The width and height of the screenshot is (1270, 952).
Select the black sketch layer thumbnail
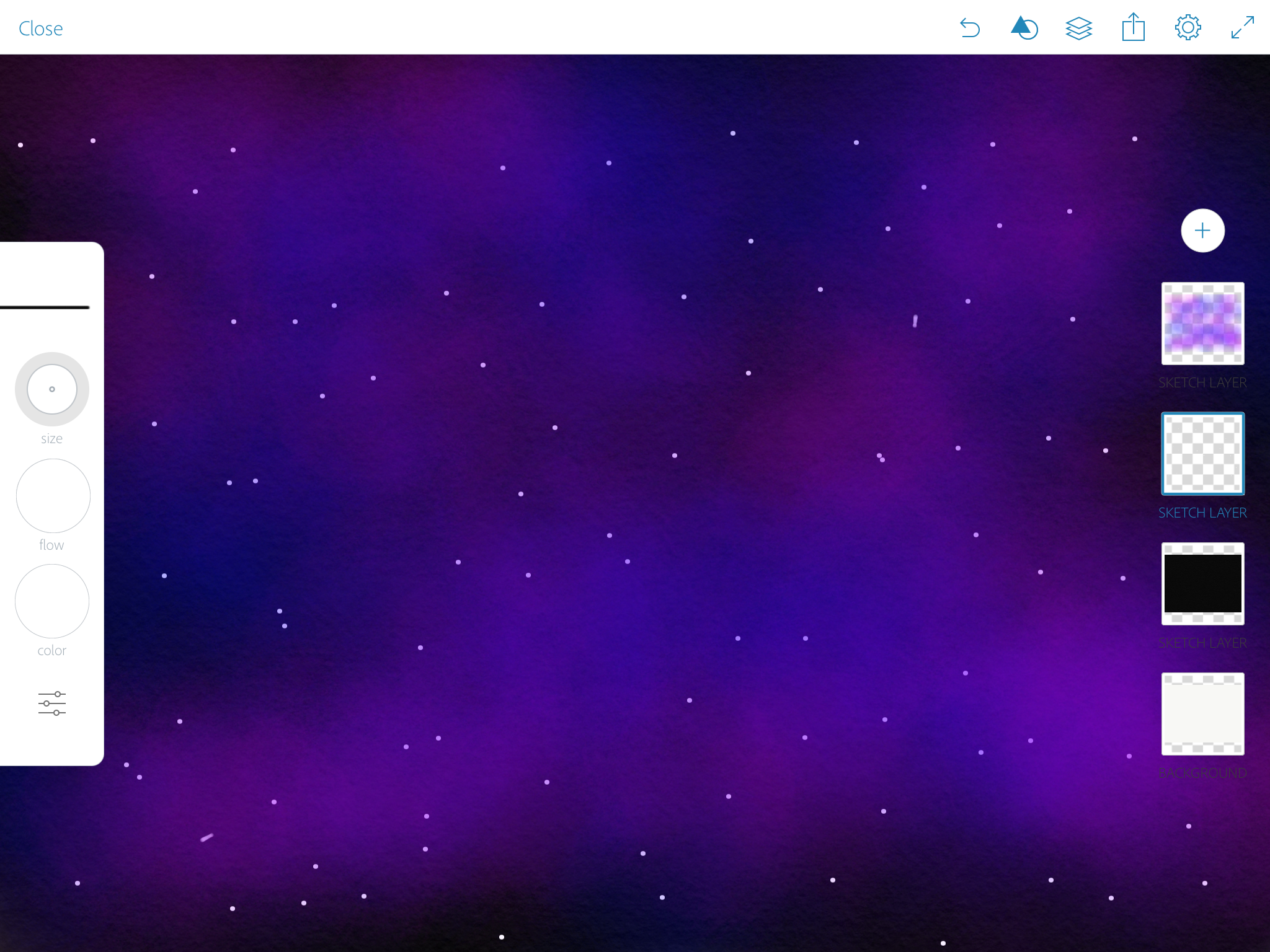point(1202,584)
